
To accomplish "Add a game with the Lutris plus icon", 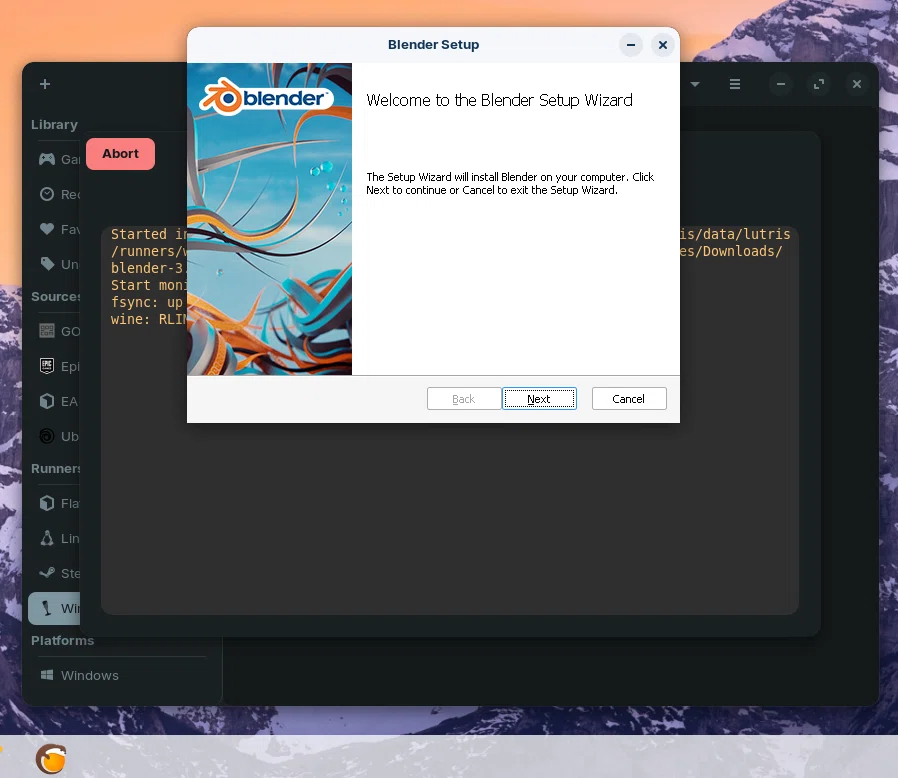I will [45, 84].
